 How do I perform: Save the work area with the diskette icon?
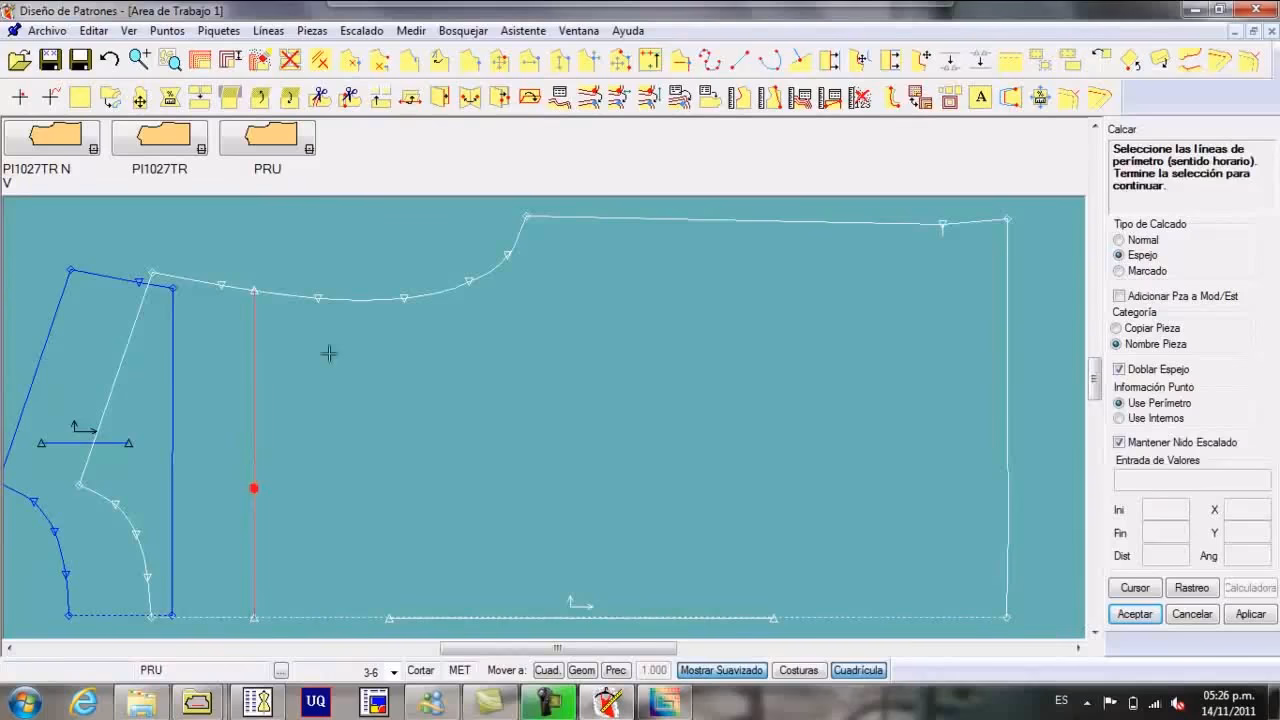click(80, 60)
